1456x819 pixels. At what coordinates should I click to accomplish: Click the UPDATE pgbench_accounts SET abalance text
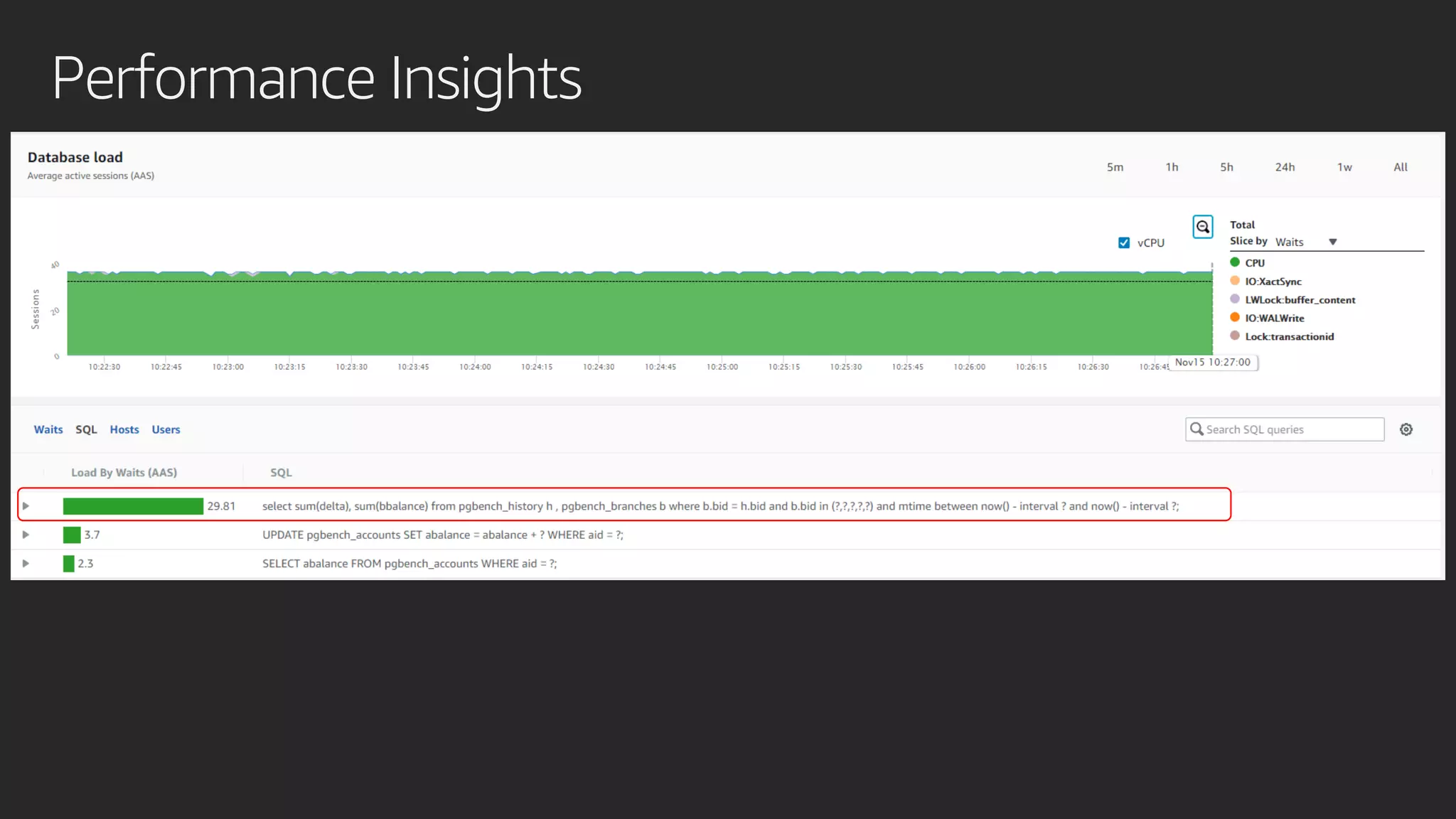point(442,535)
